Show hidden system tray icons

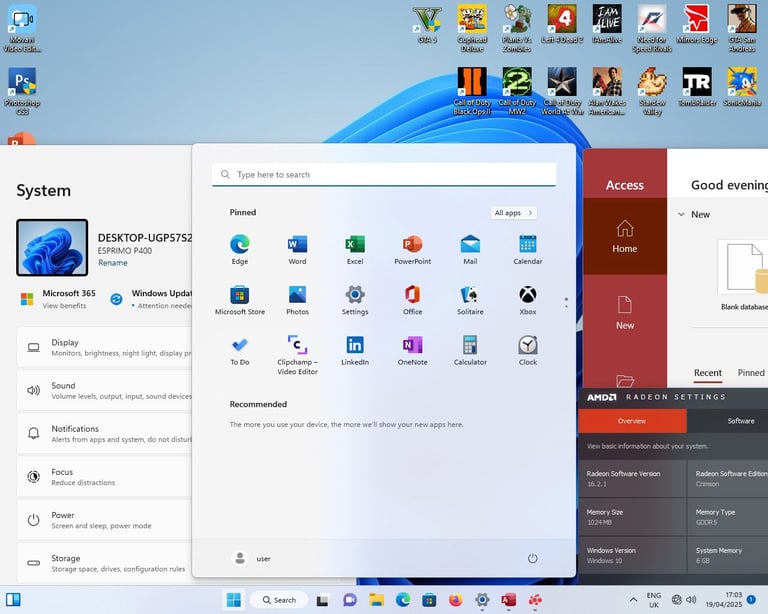(633, 600)
